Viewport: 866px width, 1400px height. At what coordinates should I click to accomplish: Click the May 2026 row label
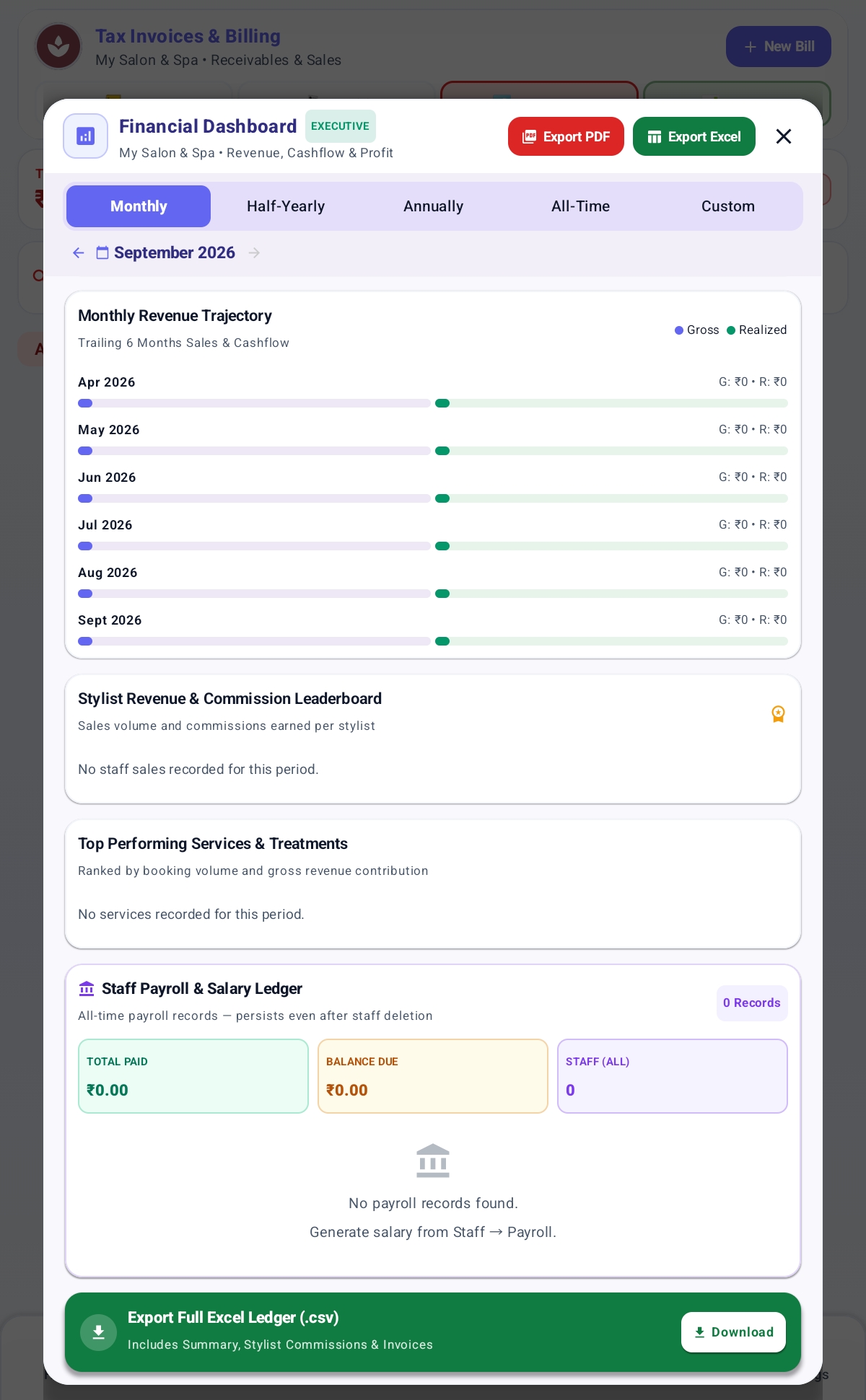click(109, 430)
